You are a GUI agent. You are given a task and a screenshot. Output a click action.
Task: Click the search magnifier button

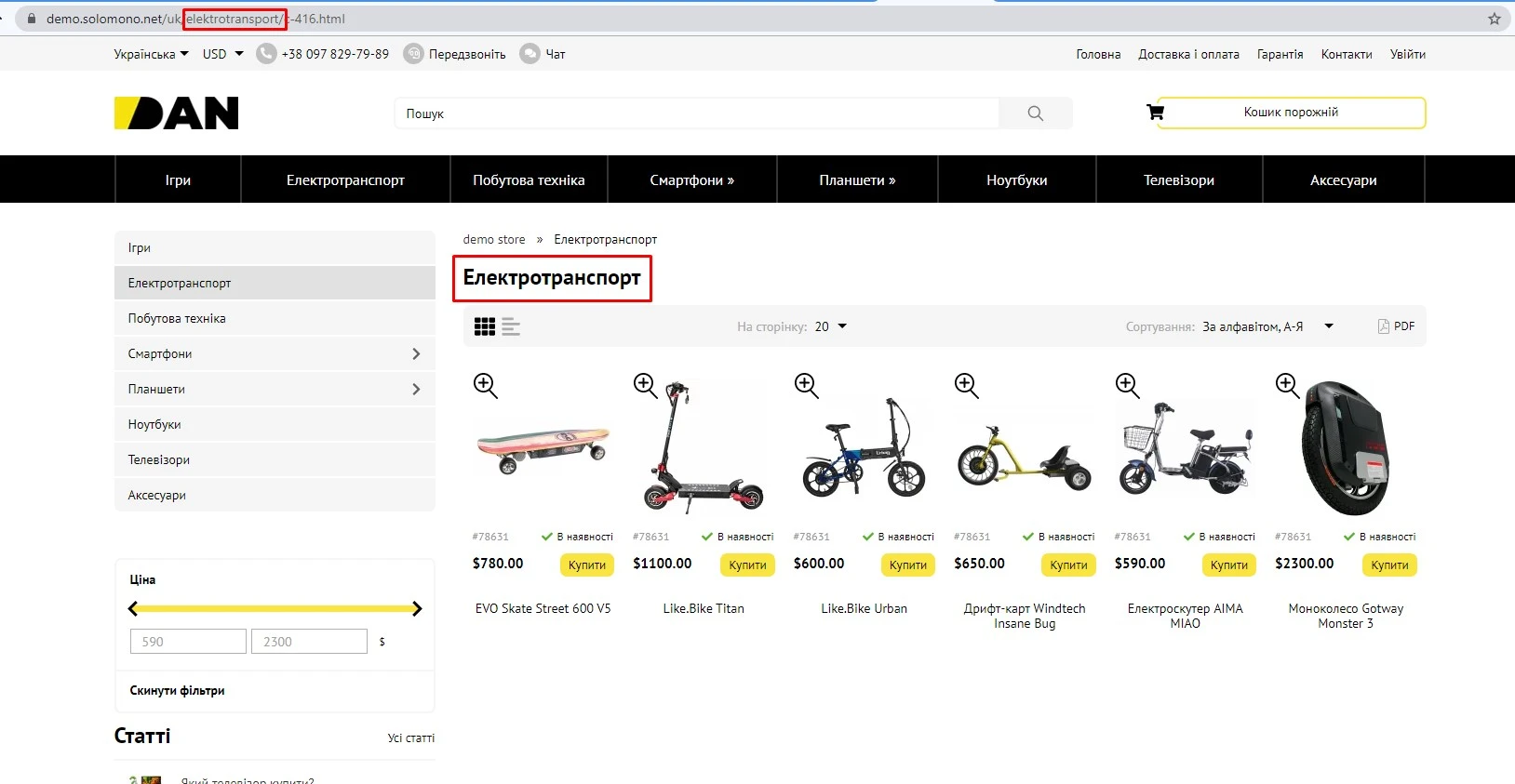1035,113
